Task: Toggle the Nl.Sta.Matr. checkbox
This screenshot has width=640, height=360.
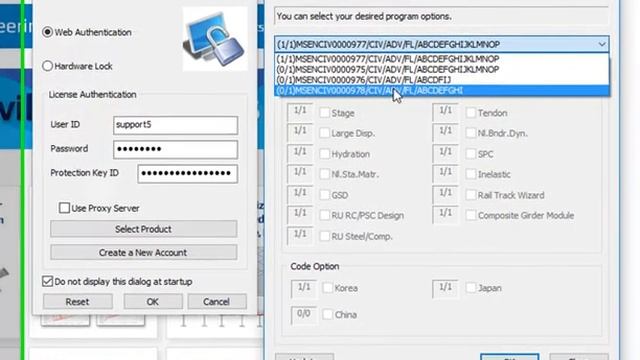Action: point(324,174)
